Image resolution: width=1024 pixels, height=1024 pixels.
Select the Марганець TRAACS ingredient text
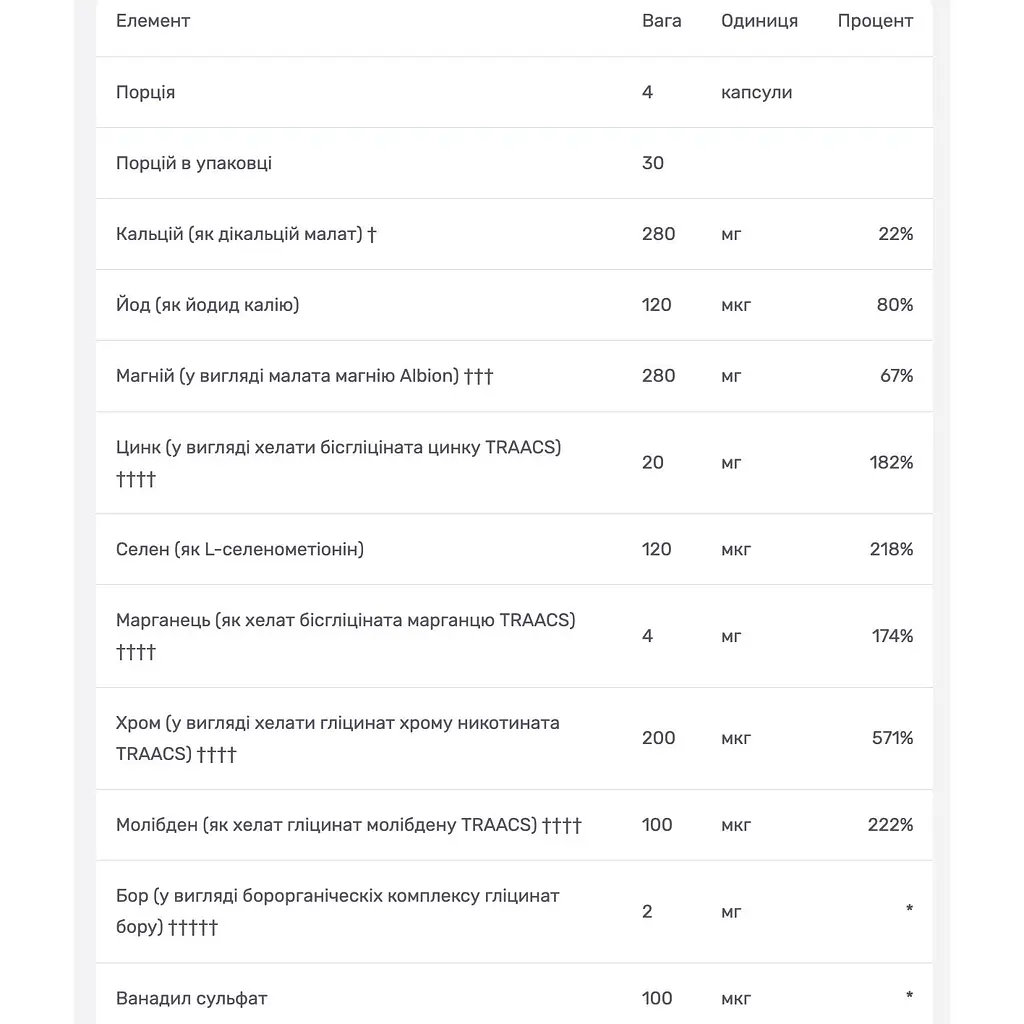(345, 635)
